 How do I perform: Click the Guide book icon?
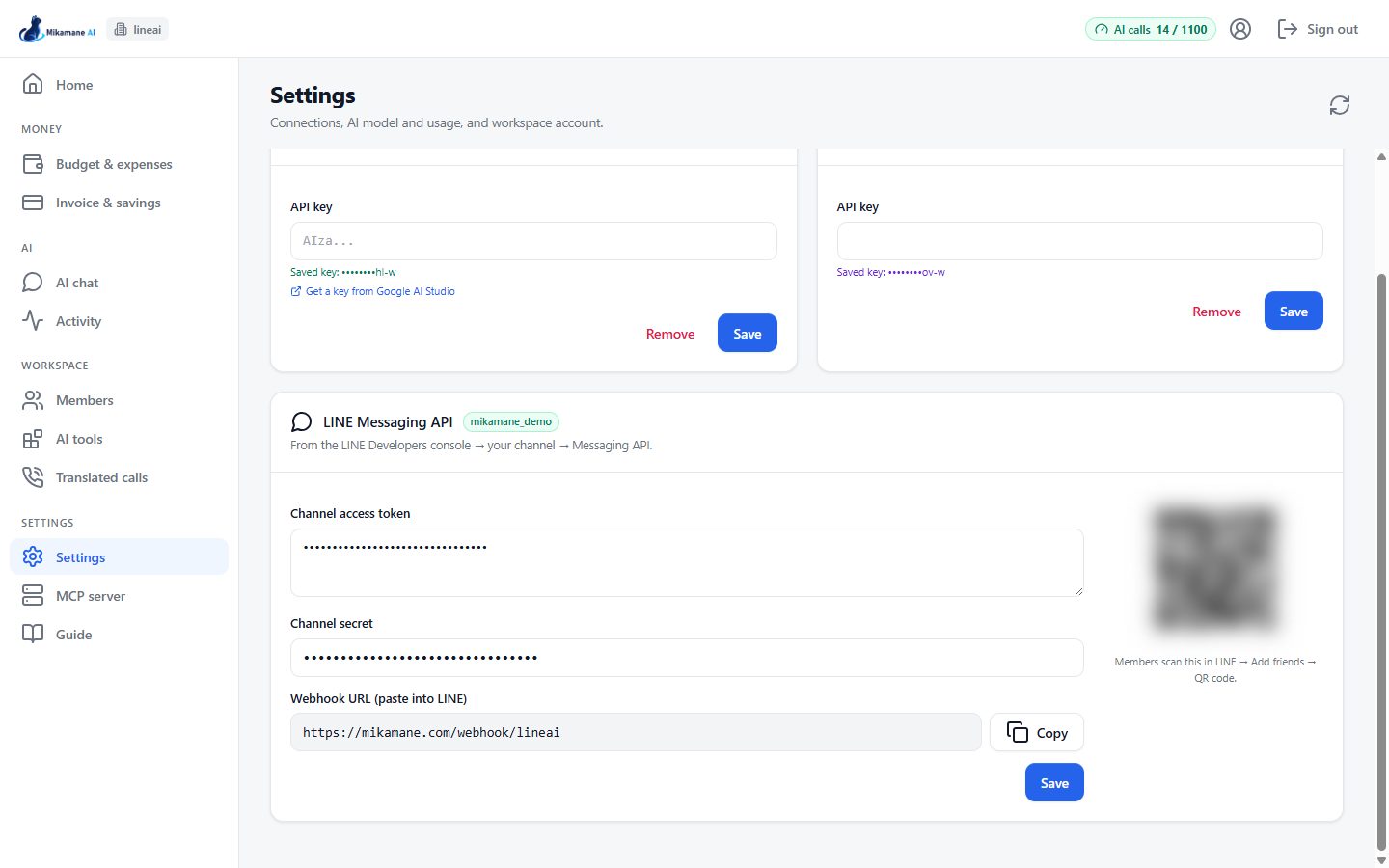(33, 635)
